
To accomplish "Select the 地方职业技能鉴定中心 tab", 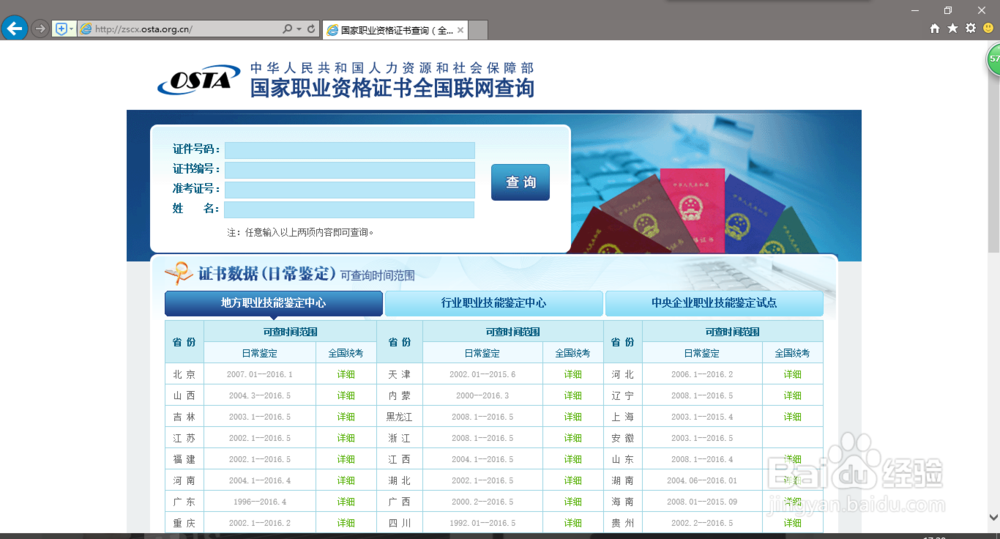I will tap(274, 303).
